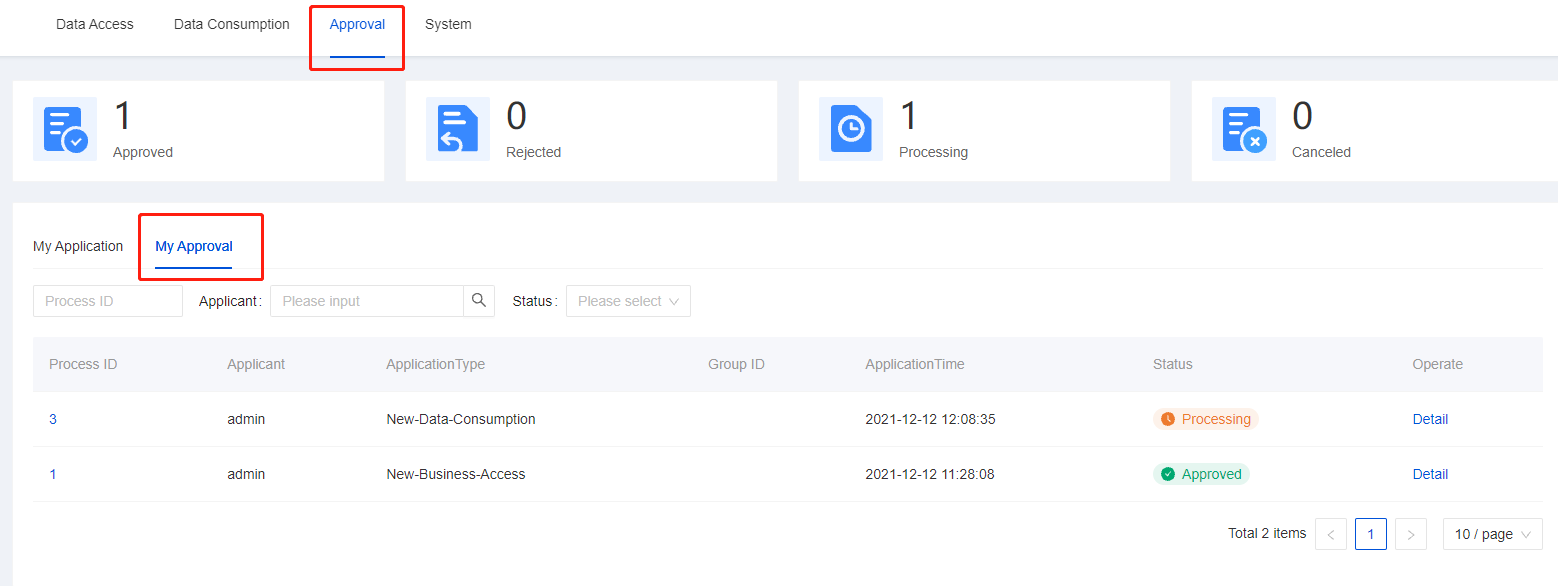Click the Applicant search magnifier icon
Screen dimensions: 1558x586
[478, 300]
